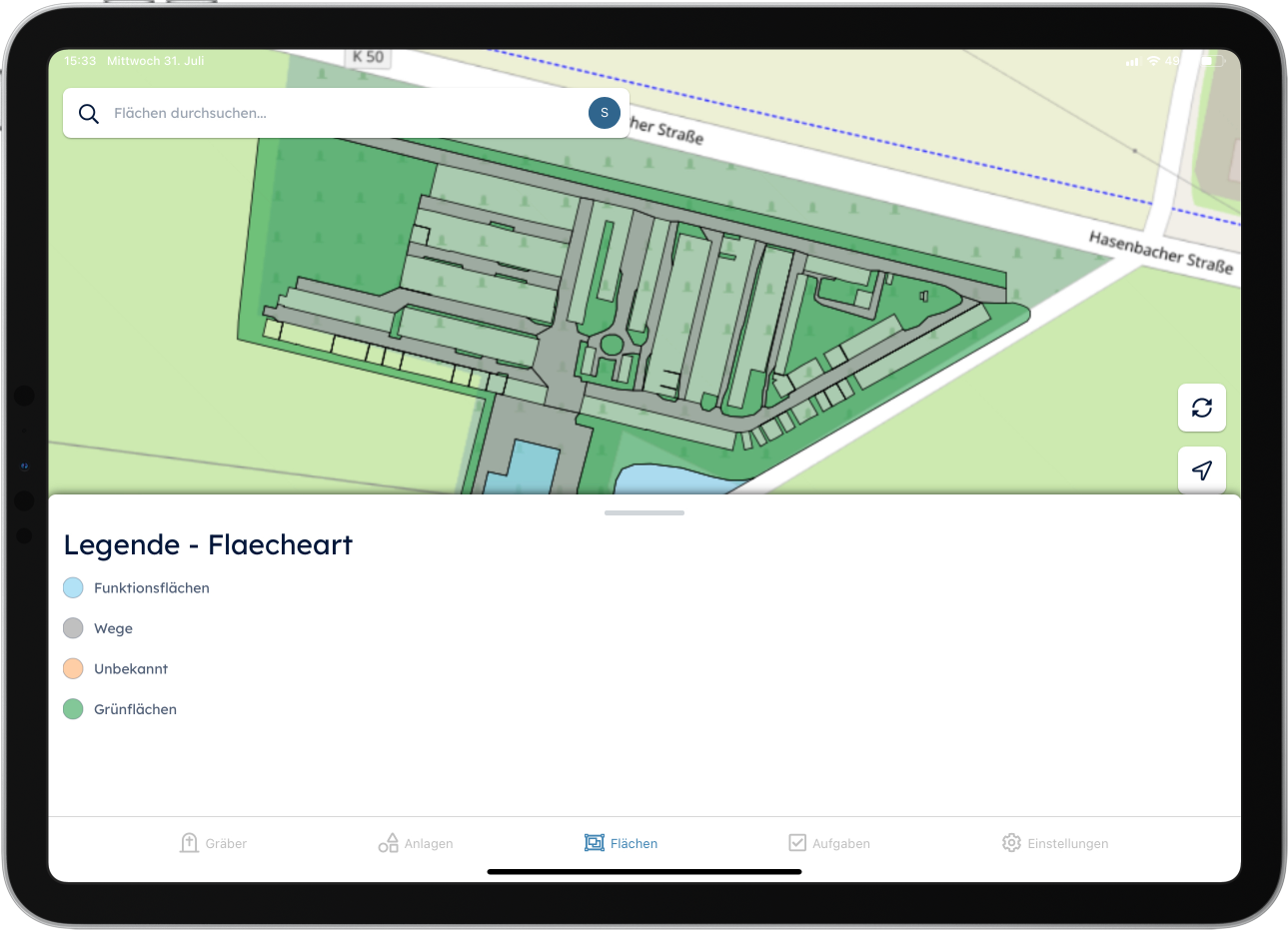Image resolution: width=1288 pixels, height=930 pixels.
Task: Click the magnifying glass search icon
Action: click(x=89, y=114)
